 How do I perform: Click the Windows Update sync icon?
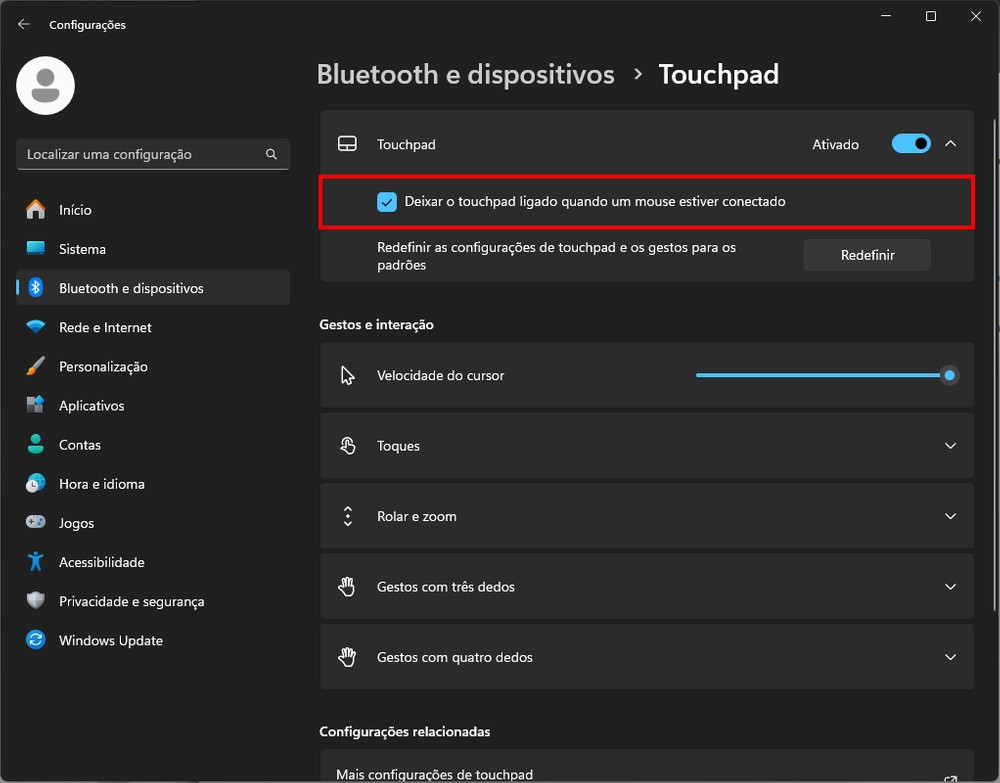click(x=36, y=641)
